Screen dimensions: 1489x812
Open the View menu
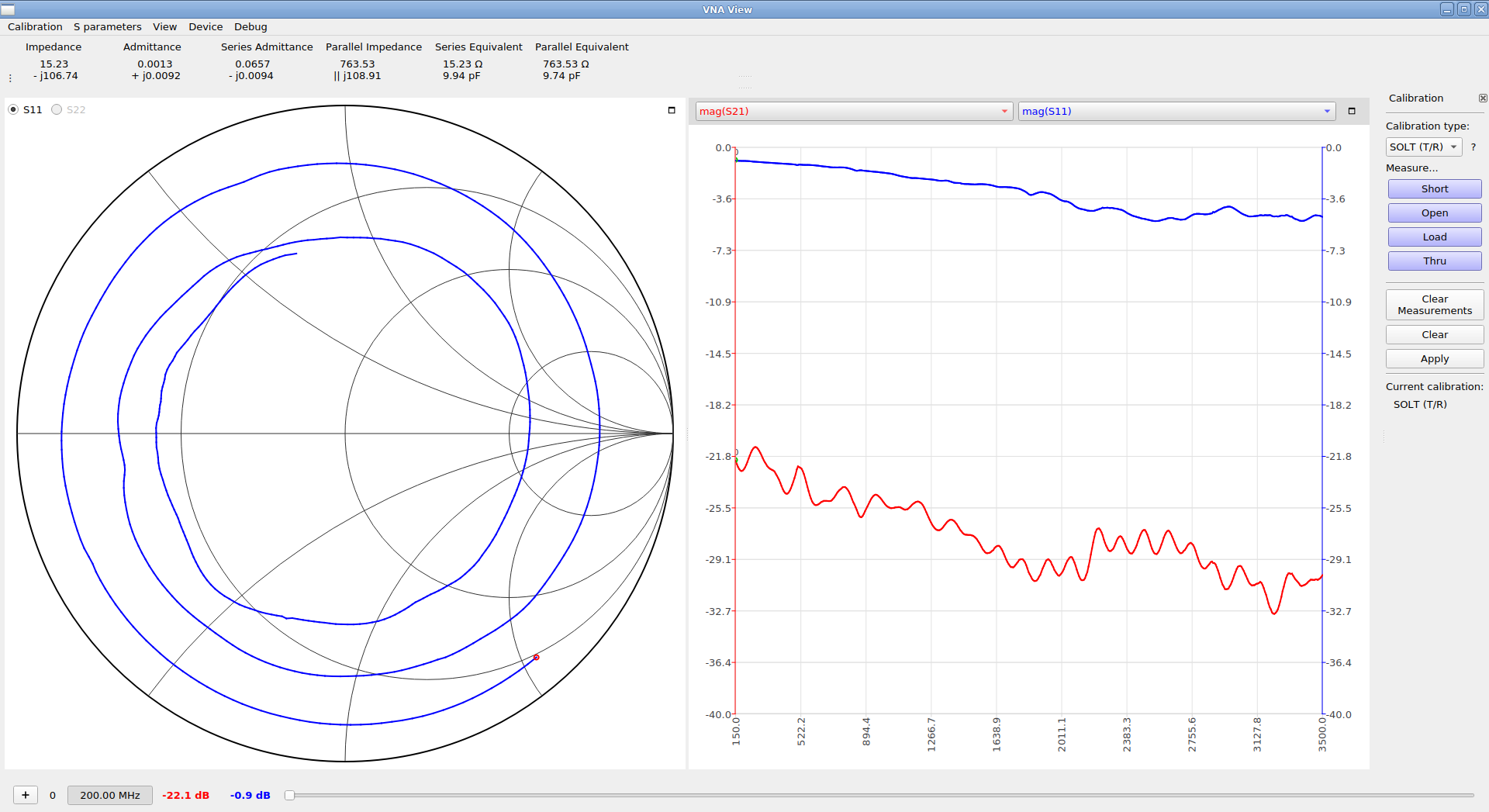164,26
